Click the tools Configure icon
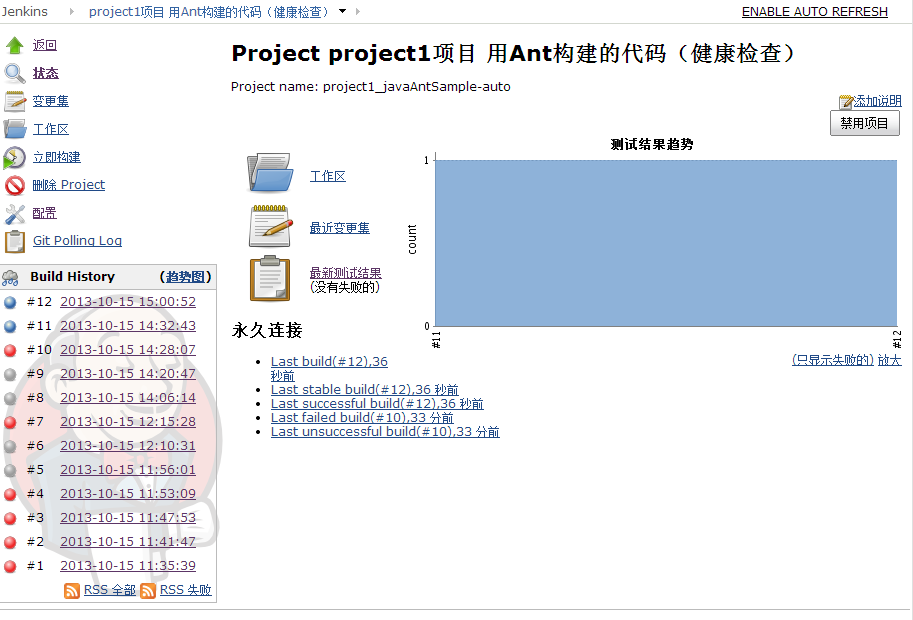 (15, 214)
